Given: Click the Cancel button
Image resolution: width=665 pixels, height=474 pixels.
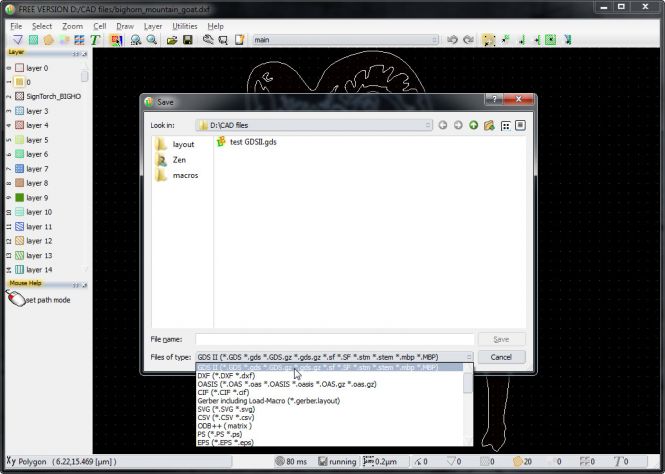Looking at the screenshot, I should click(x=501, y=357).
